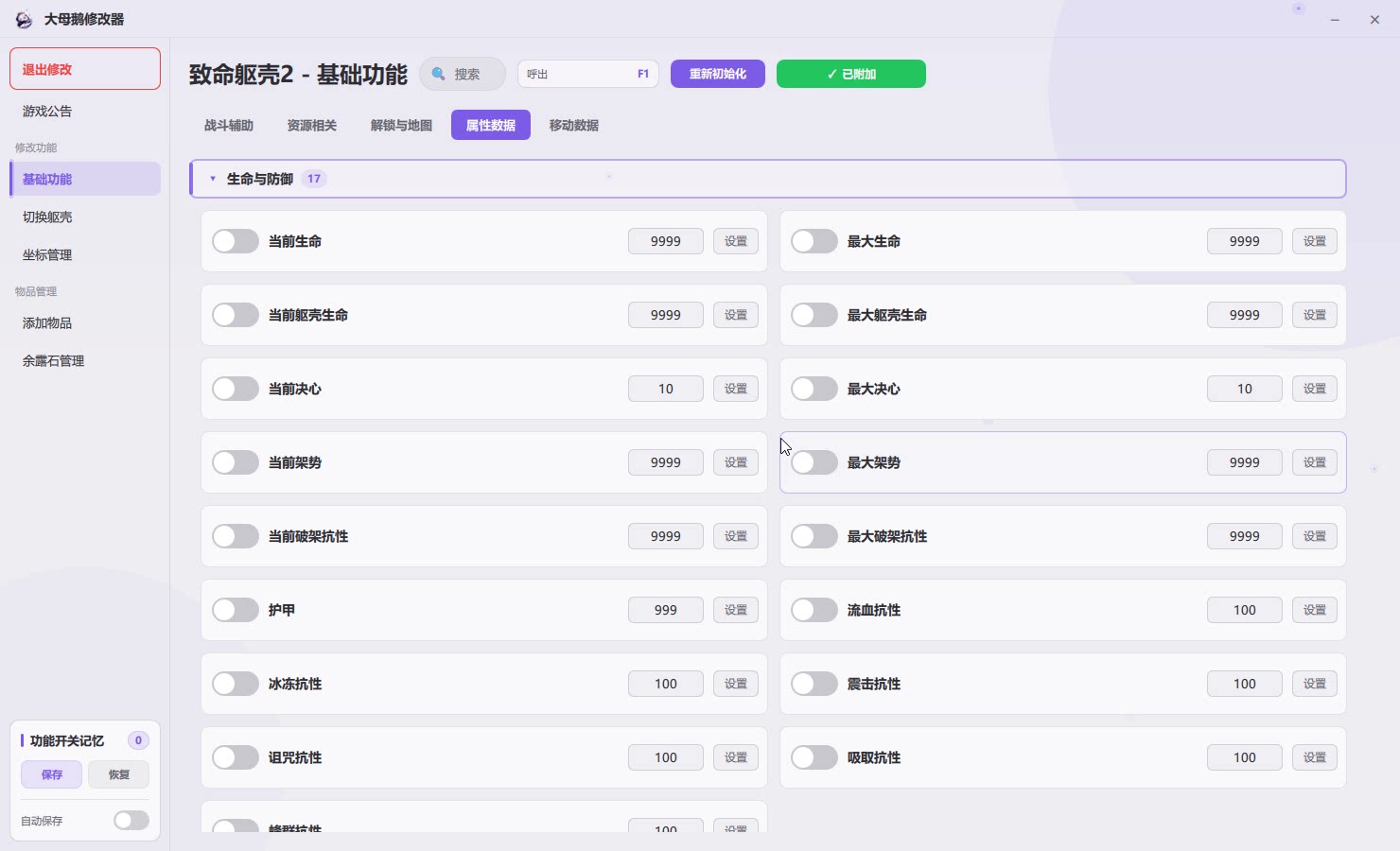Viewport: 1400px width, 851px height.
Task: Apply 设置 for 当前决心
Action: point(736,389)
